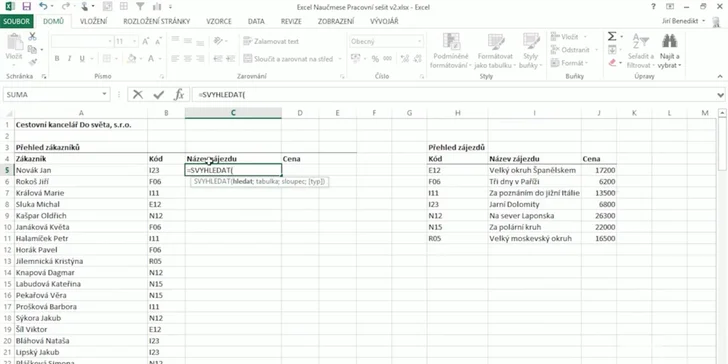Click the Copy icon in Schránka group

[x=32, y=49]
